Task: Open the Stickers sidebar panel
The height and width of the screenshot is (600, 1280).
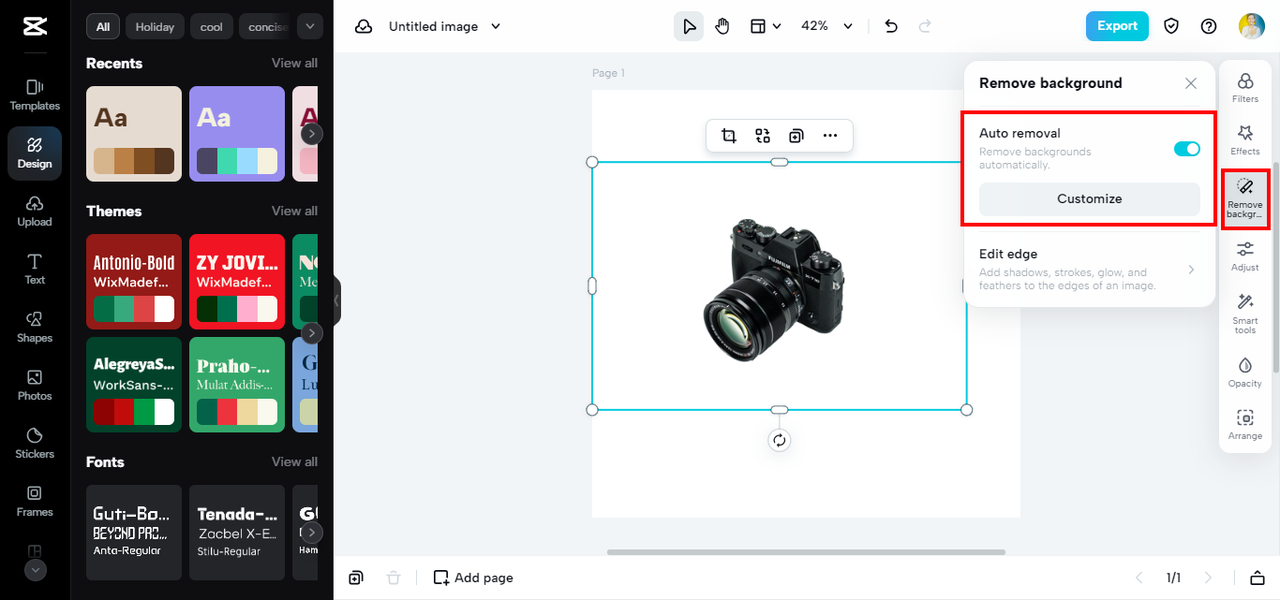Action: pyautogui.click(x=35, y=443)
